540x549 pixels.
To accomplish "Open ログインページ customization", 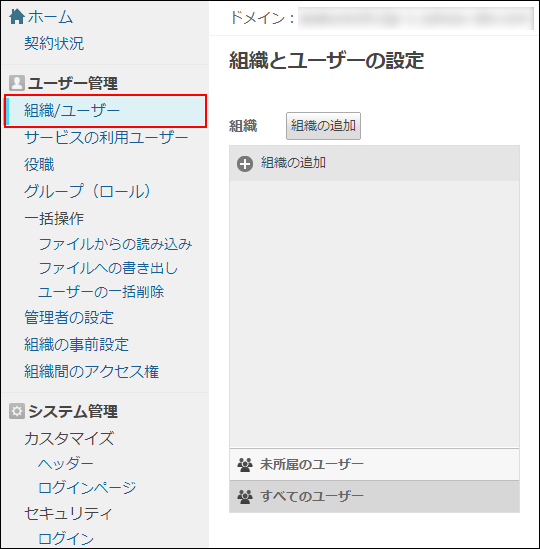I will pos(87,487).
